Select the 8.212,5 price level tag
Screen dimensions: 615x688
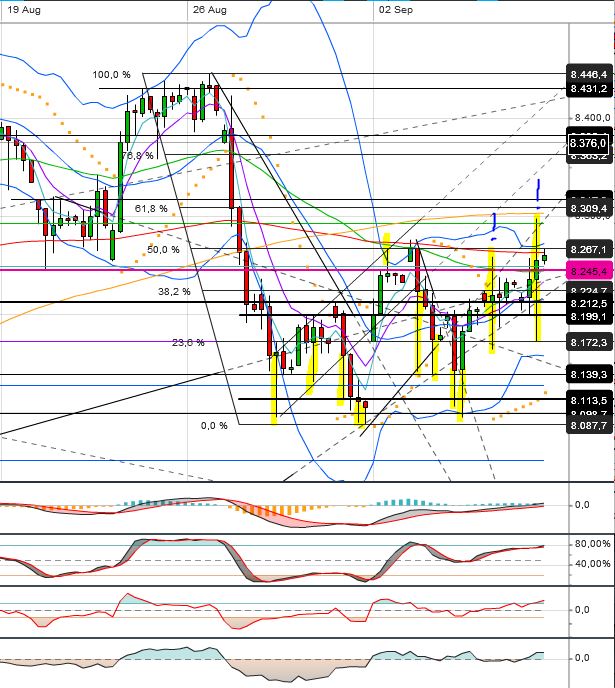[589, 303]
